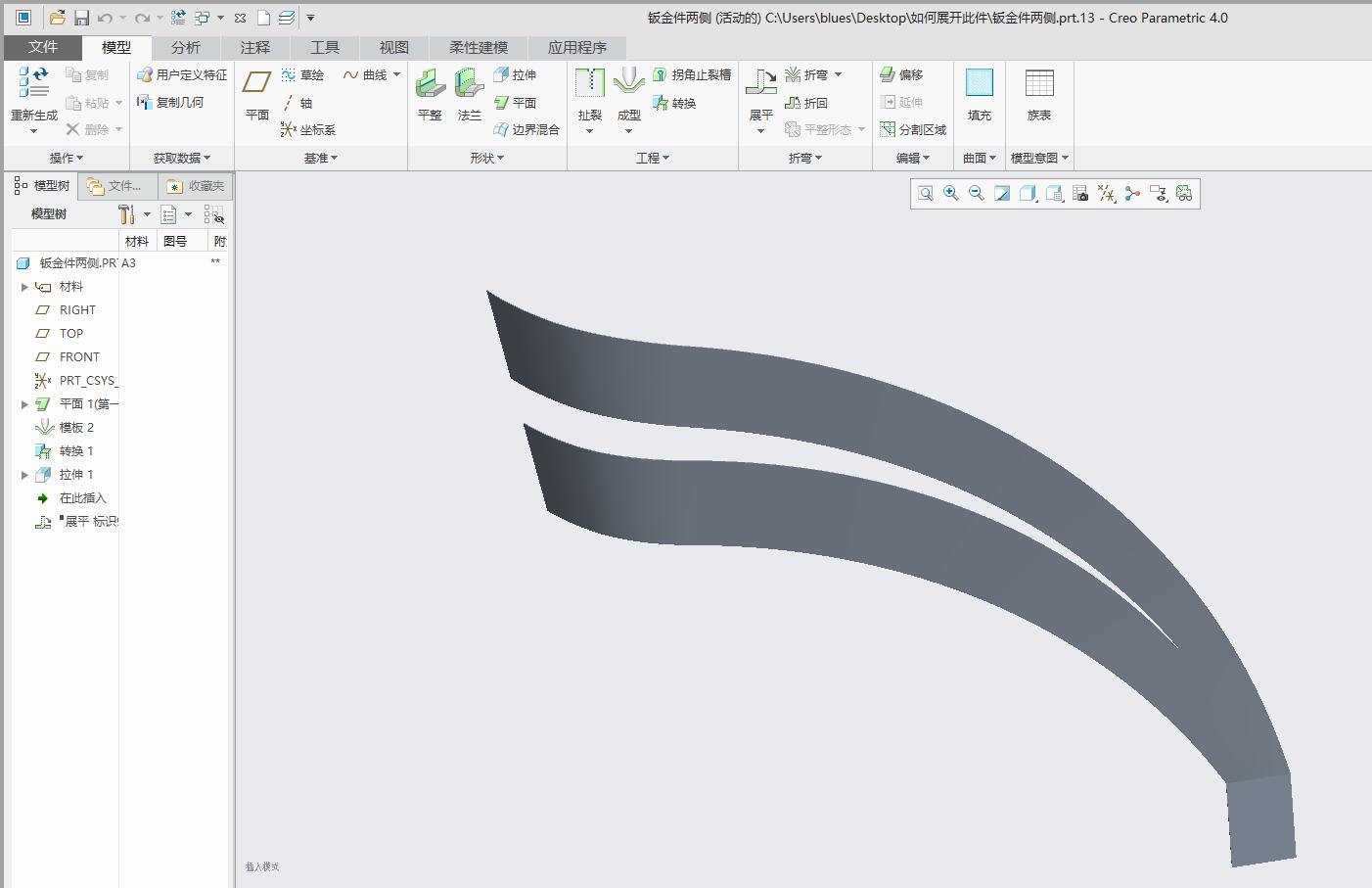
Task: Click Zoom Out in the graphics toolbar
Action: (977, 194)
